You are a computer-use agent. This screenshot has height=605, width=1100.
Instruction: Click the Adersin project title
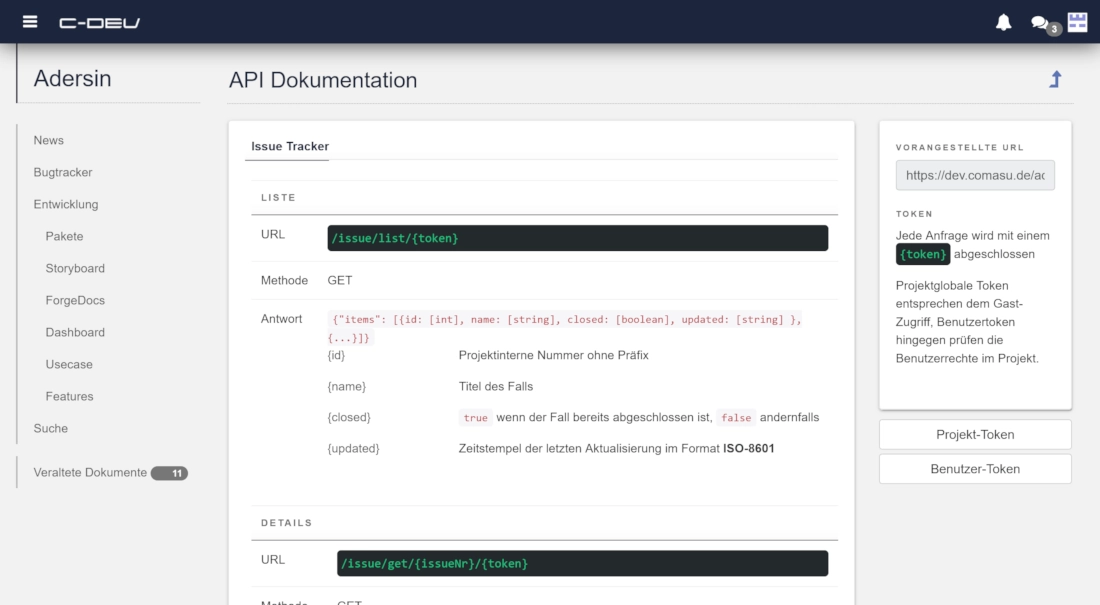pos(72,79)
